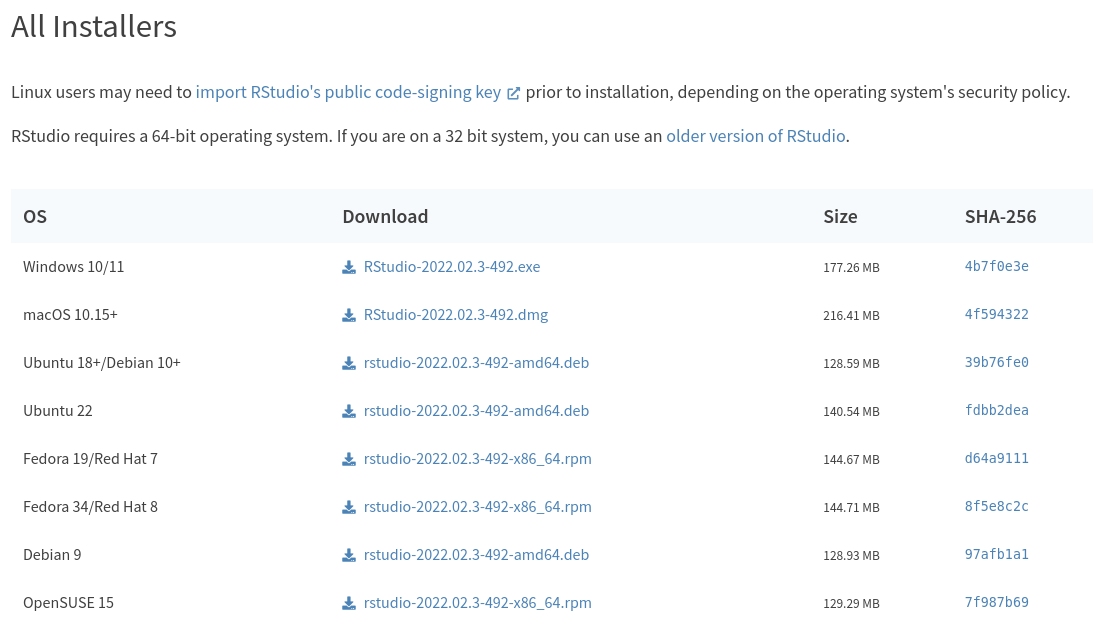
Task: Click the download icon in Debian 9 row
Action: 349,556
